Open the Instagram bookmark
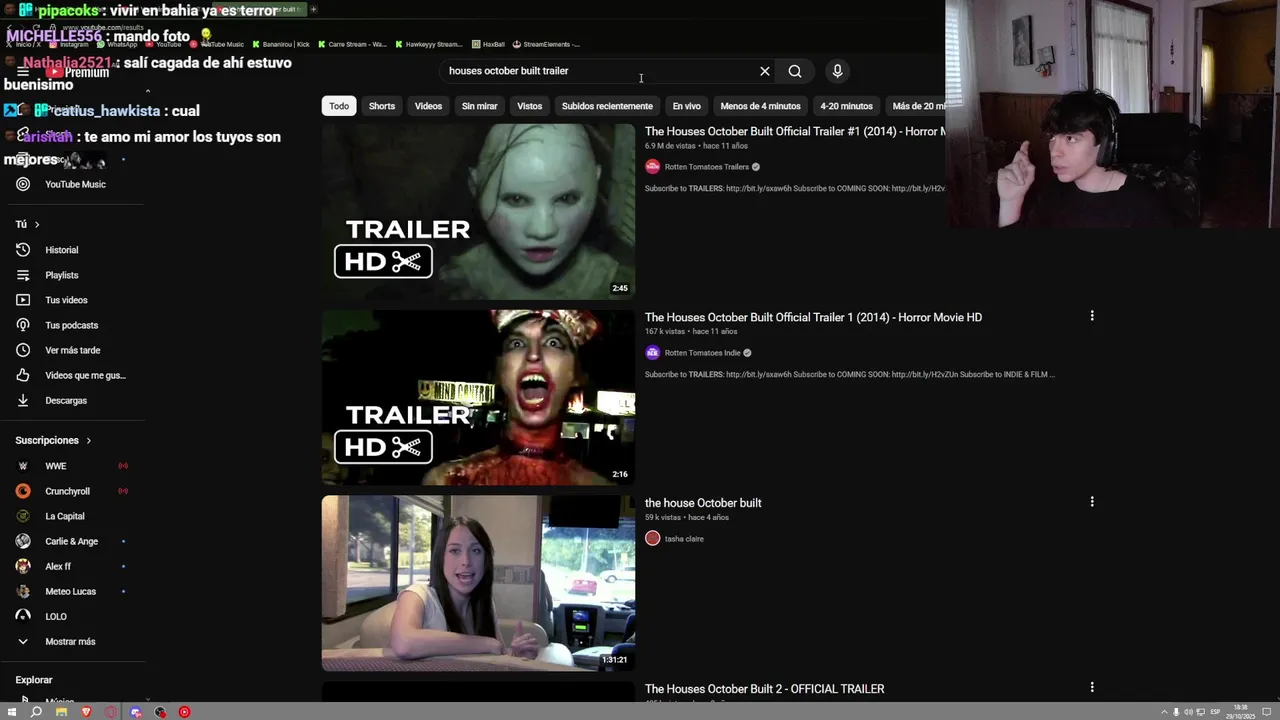Viewport: 1280px width, 720px height. click(69, 44)
